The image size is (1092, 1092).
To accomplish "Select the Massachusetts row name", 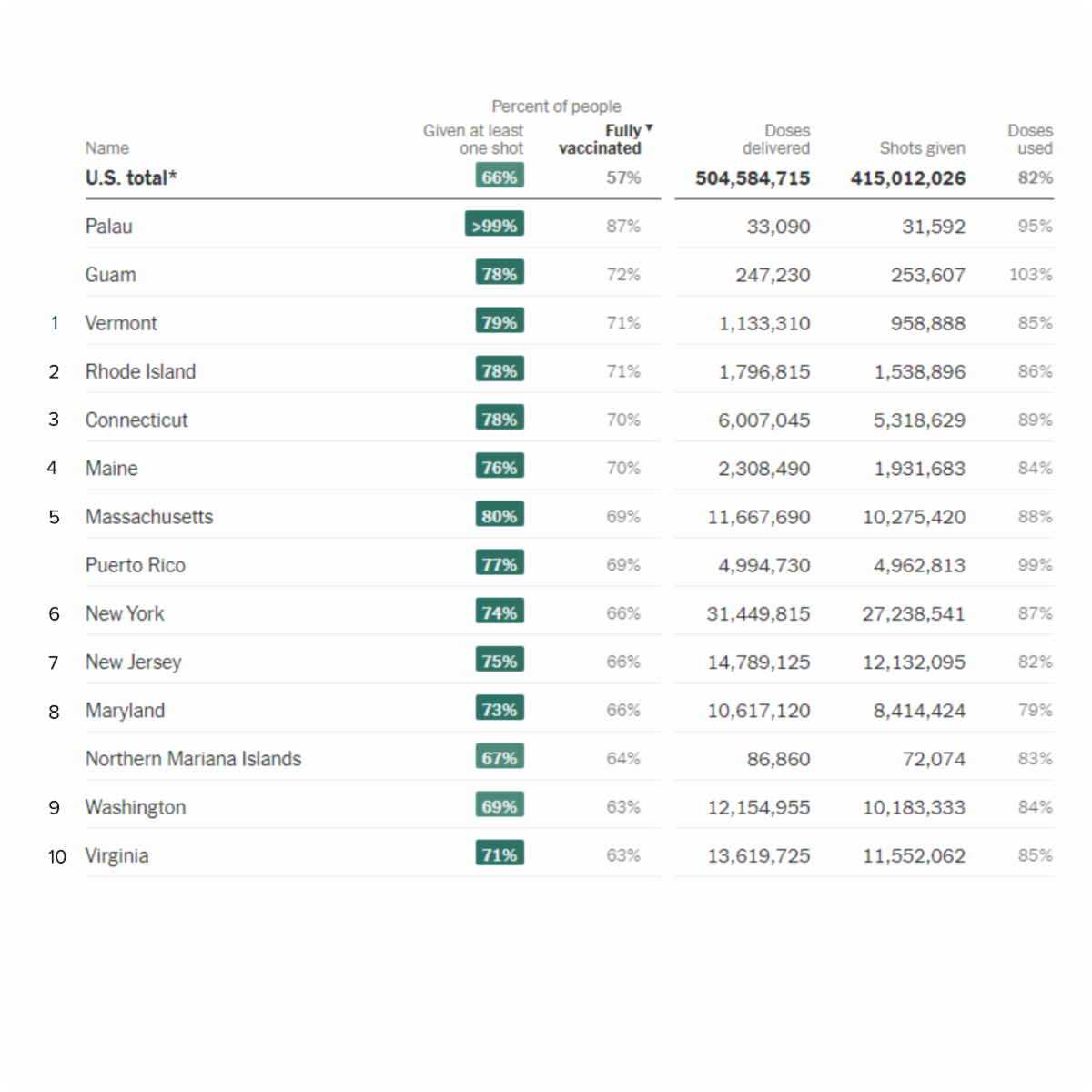I will click(x=149, y=517).
